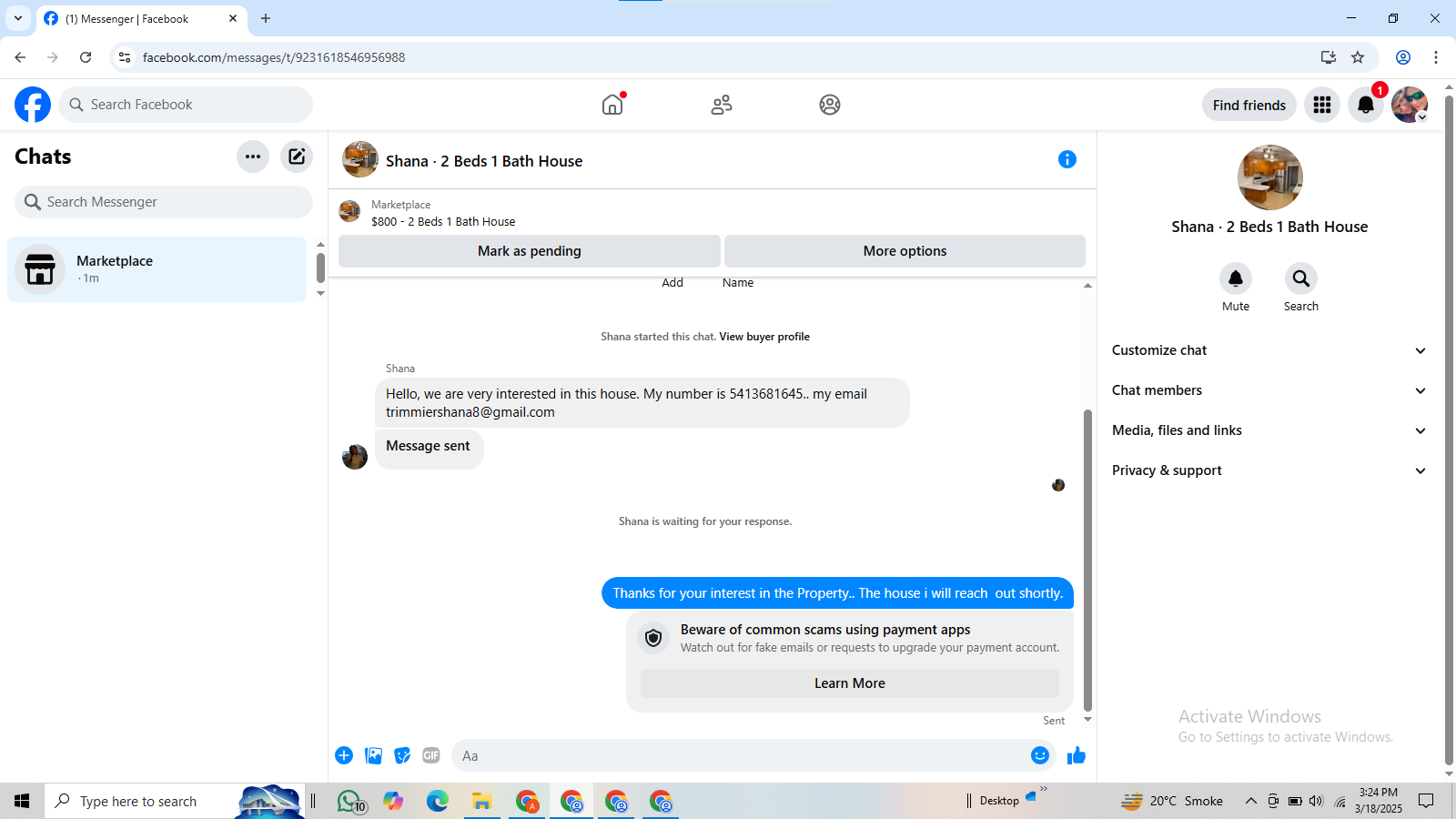Open the listing photo in right panel
Image resolution: width=1456 pixels, height=819 pixels.
click(x=1269, y=177)
